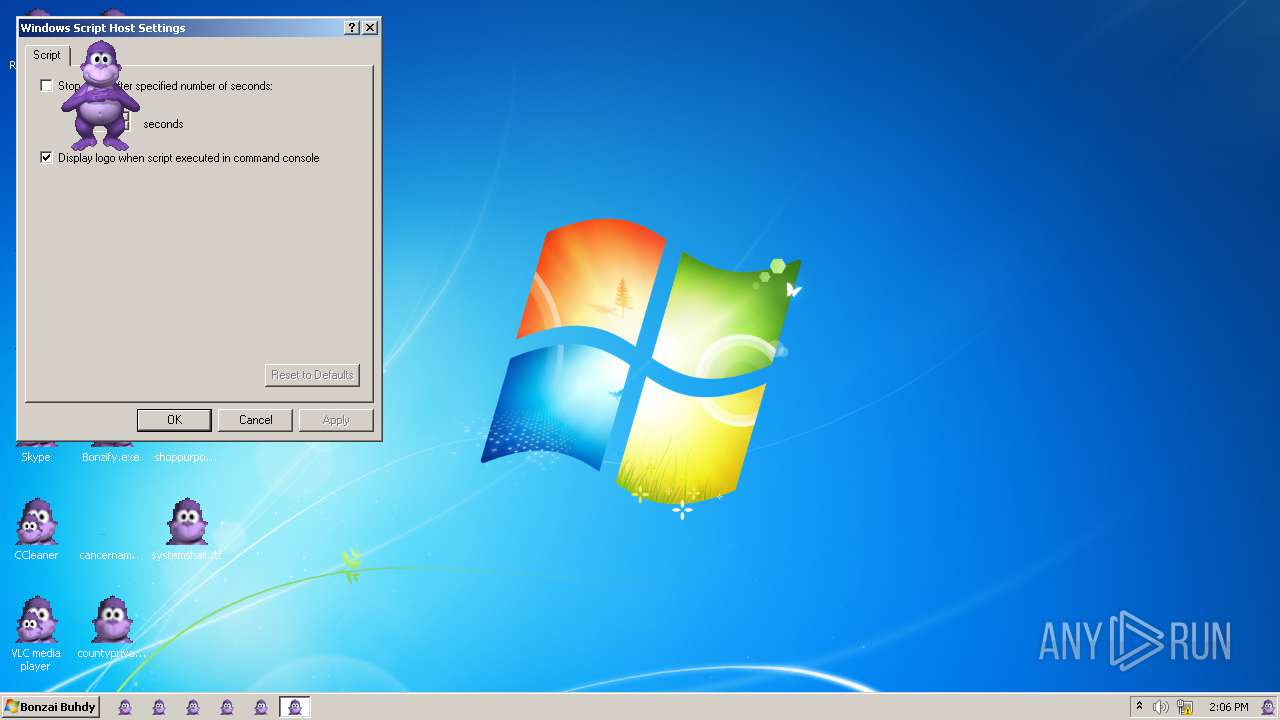The width and height of the screenshot is (1280, 720).
Task: Click the Cancel button
Action: (x=255, y=420)
